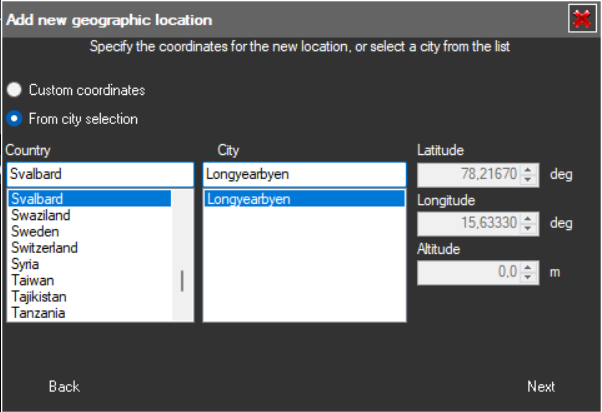Select Svalbard in the country list
602x412 pixels.
click(89, 199)
